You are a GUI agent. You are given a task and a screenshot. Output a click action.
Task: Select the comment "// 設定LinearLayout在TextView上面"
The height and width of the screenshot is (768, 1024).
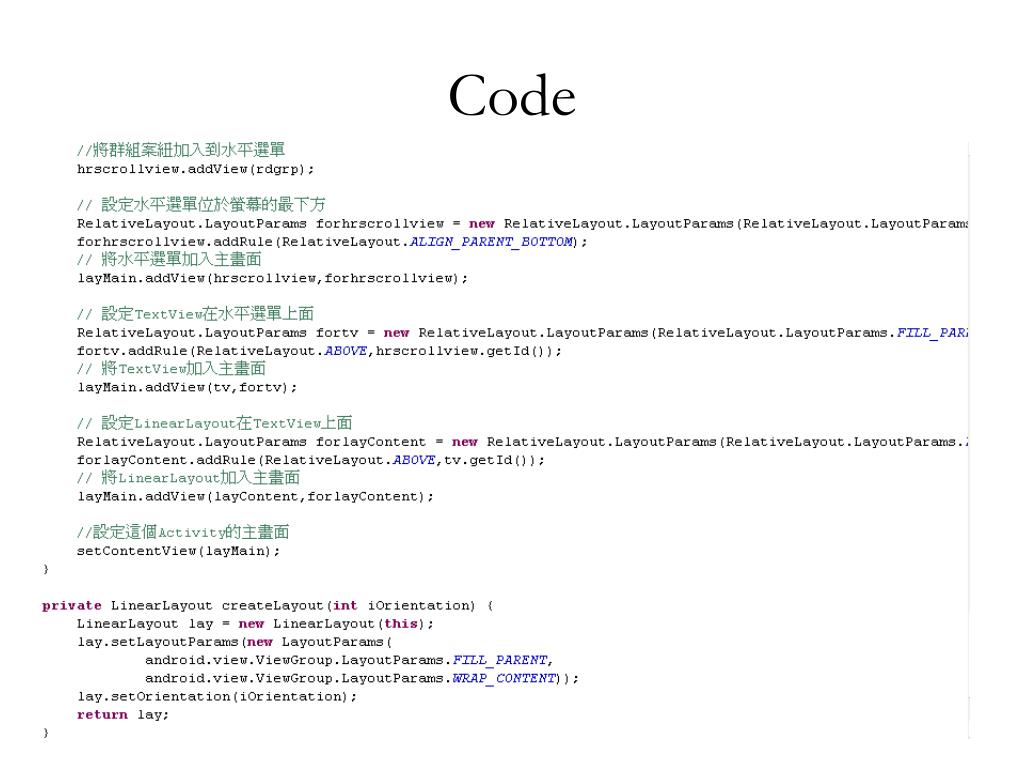coord(214,423)
